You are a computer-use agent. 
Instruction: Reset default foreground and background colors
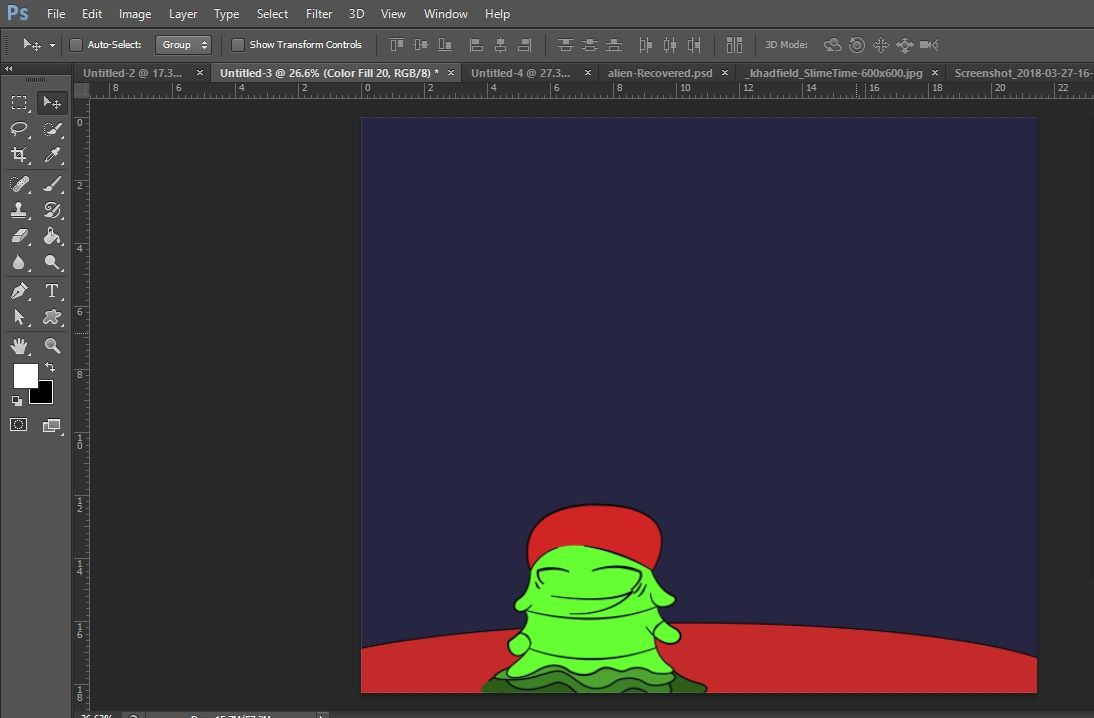click(16, 401)
